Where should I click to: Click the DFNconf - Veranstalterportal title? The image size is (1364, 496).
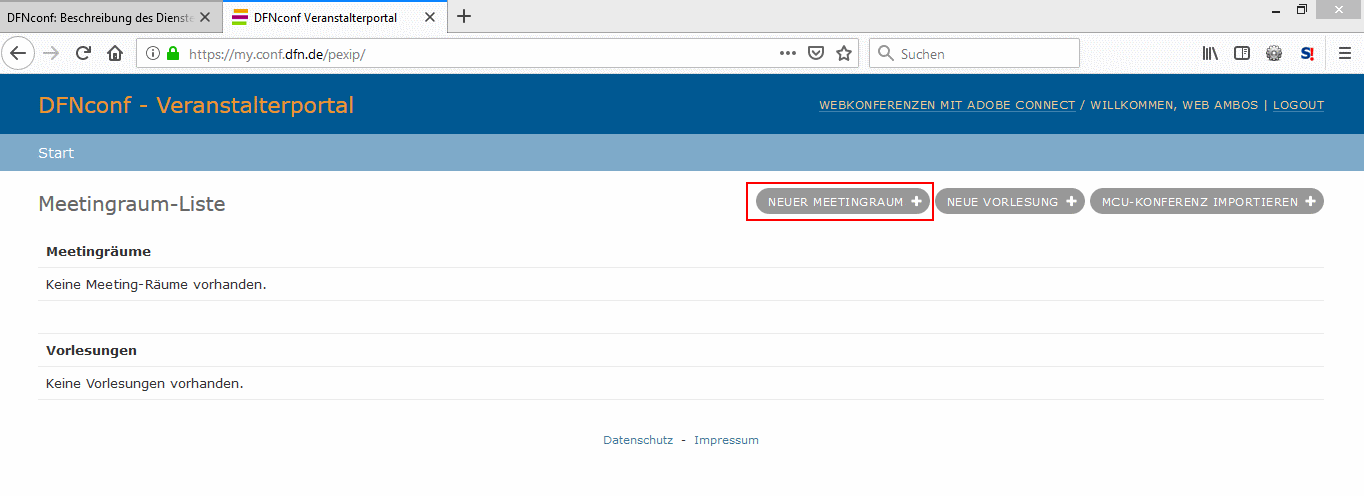pyautogui.click(x=196, y=105)
